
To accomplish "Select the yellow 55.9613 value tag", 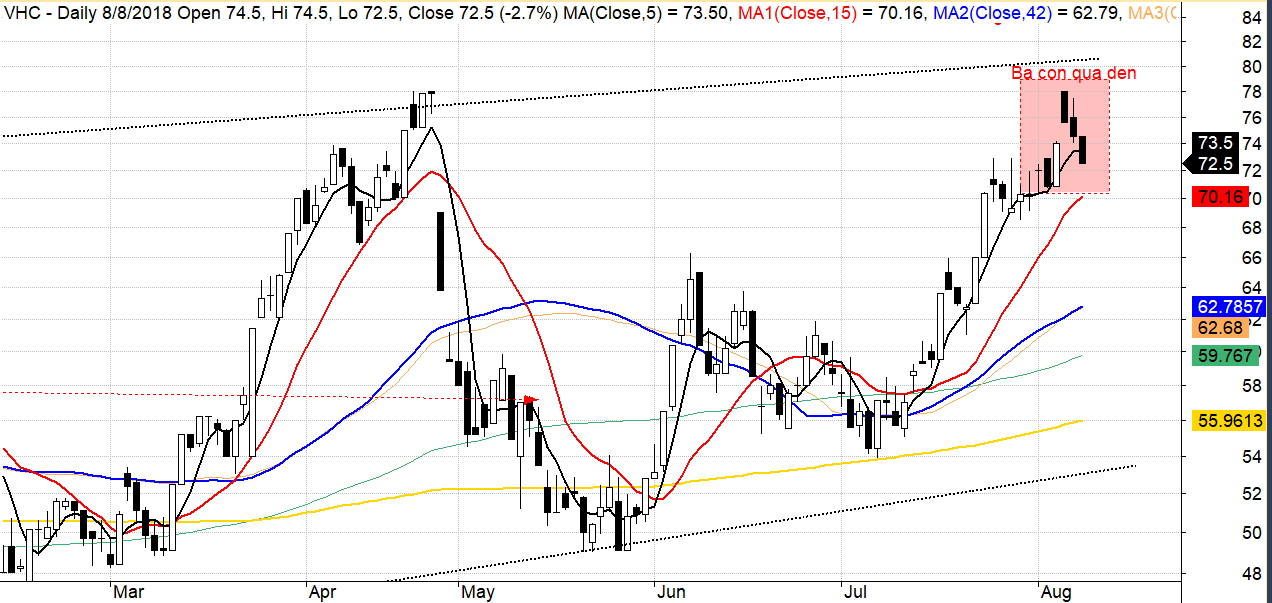I will pyautogui.click(x=1227, y=422).
